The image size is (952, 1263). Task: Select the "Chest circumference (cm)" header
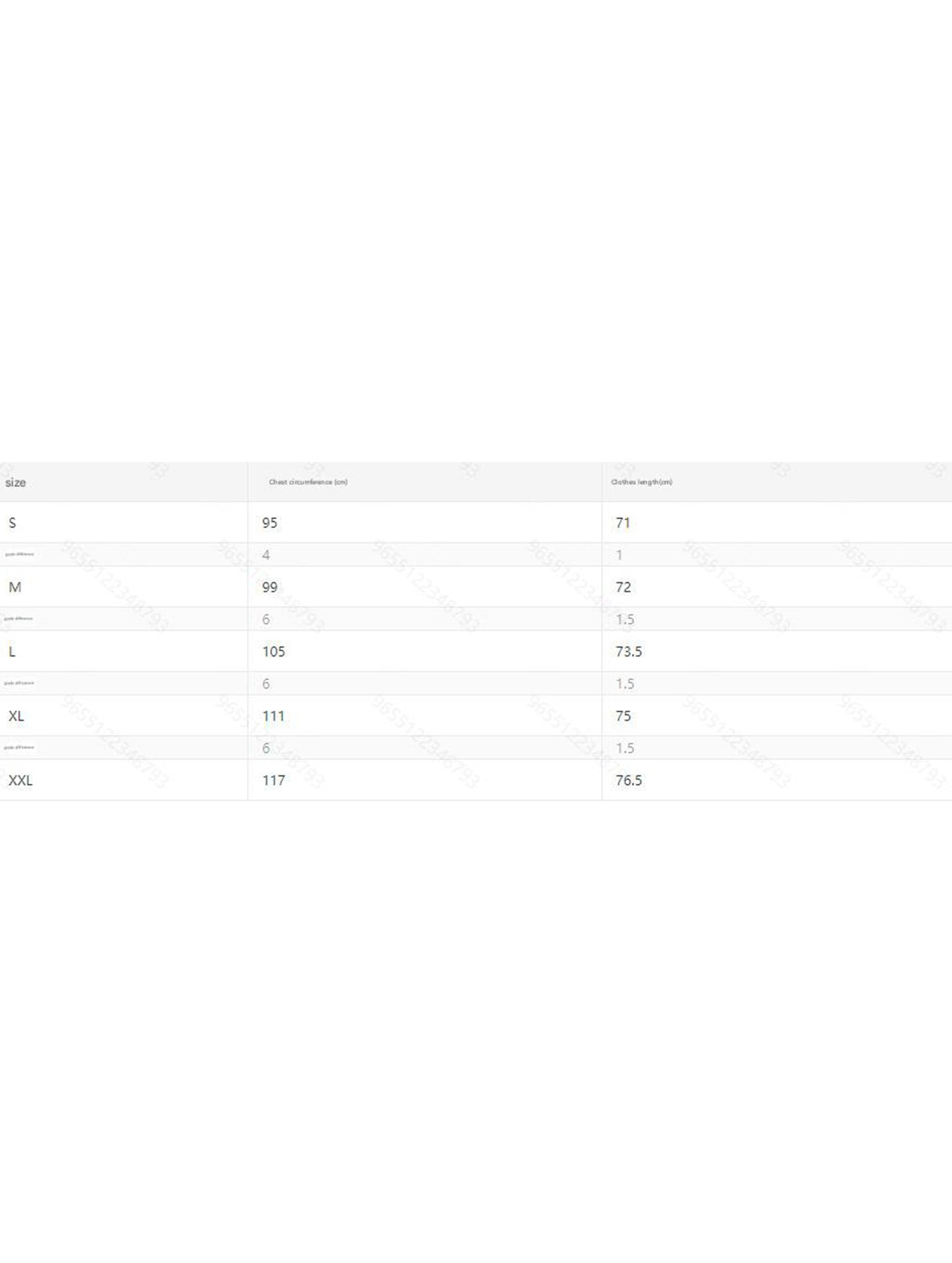308,482
